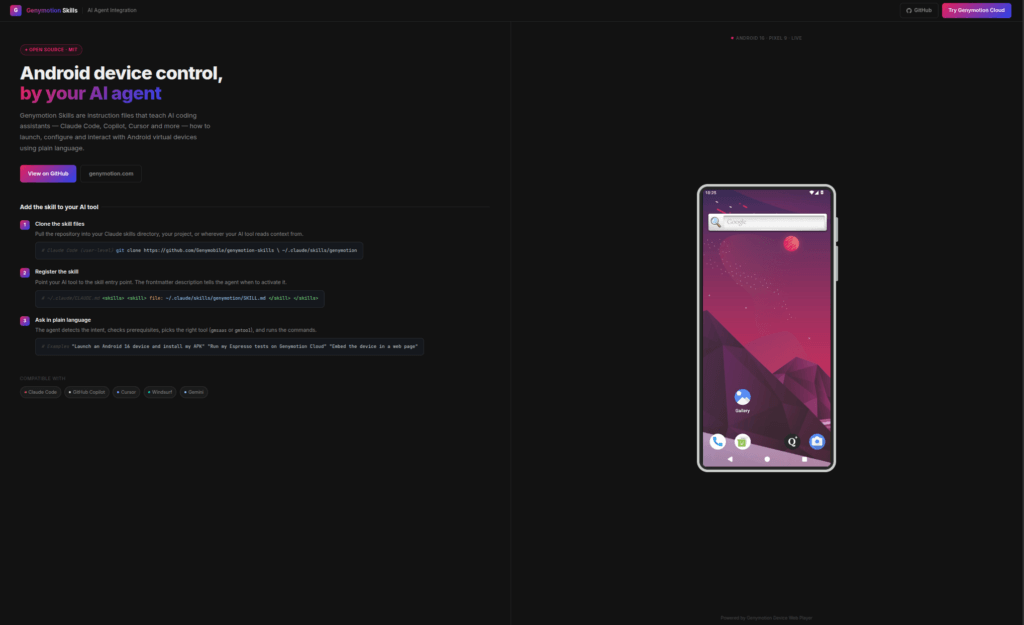Image resolution: width=1024 pixels, height=625 pixels.
Task: Open GitHub link in top navigation
Action: 918,10
